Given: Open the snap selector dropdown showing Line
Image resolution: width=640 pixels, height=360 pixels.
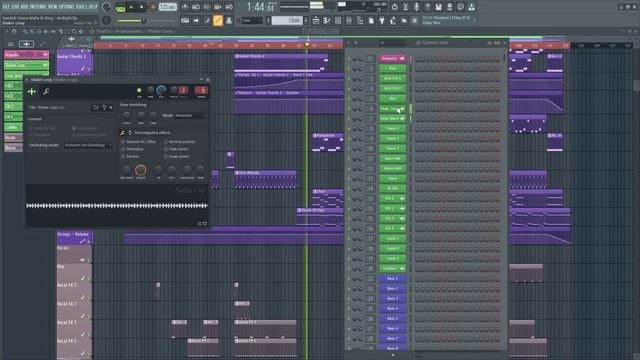Looking at the screenshot, I should pos(252,20).
